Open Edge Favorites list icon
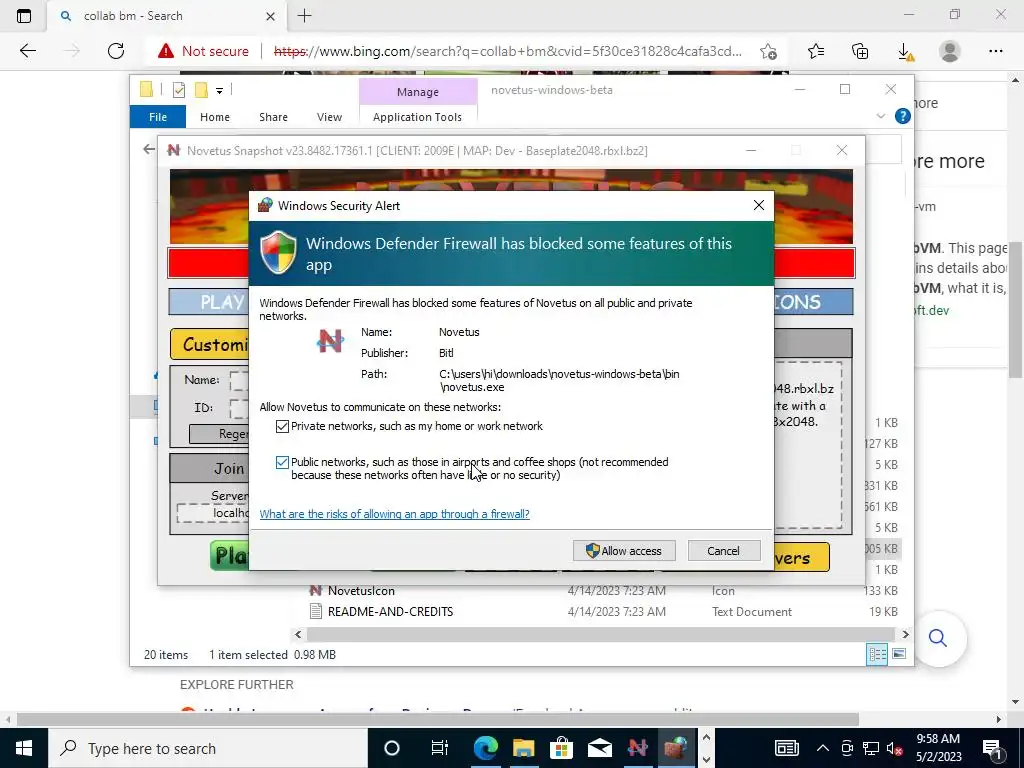 pos(816,51)
